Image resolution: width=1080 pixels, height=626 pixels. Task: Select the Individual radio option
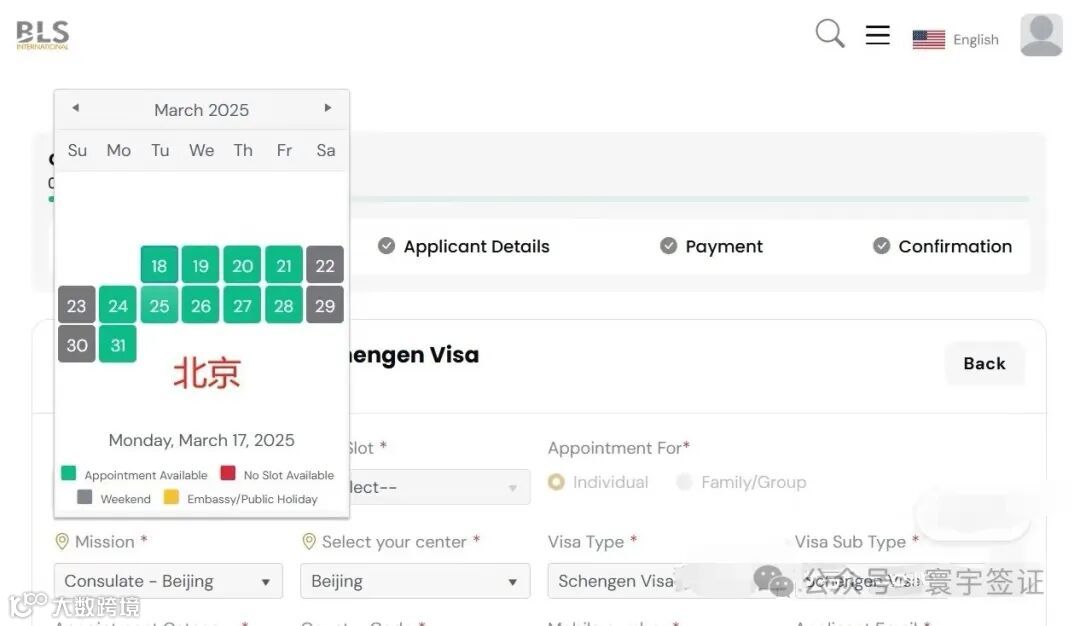click(x=556, y=482)
